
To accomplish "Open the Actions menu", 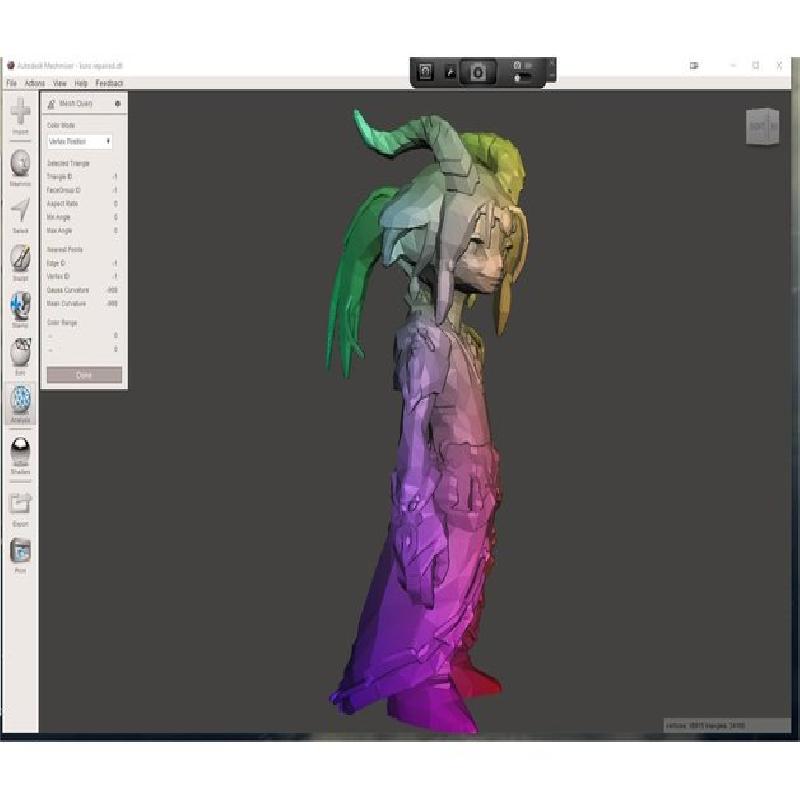I will pos(35,83).
